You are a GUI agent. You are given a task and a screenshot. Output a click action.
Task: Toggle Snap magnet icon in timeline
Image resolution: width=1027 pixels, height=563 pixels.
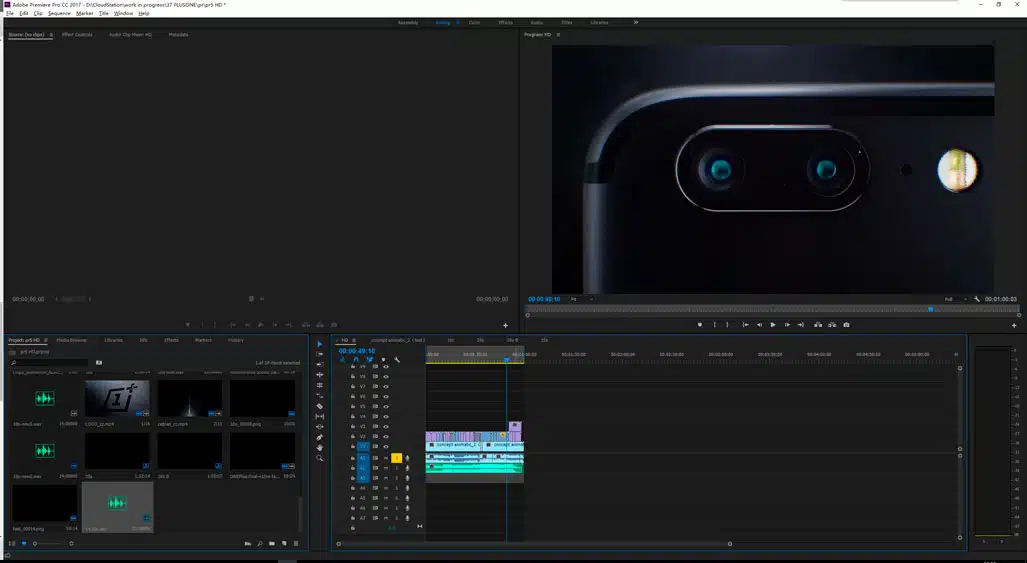point(355,360)
